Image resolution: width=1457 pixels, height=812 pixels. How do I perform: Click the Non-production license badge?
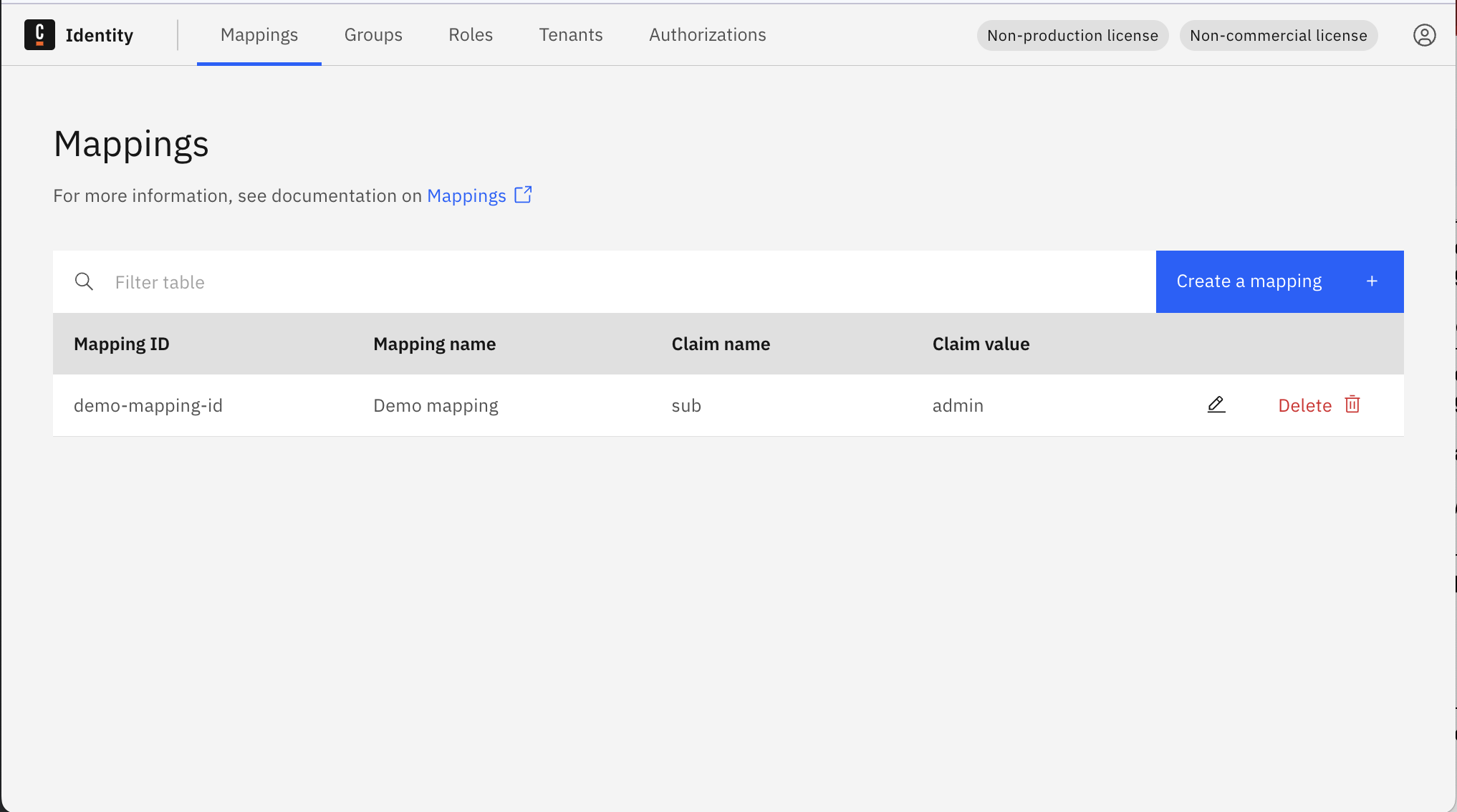(x=1072, y=36)
